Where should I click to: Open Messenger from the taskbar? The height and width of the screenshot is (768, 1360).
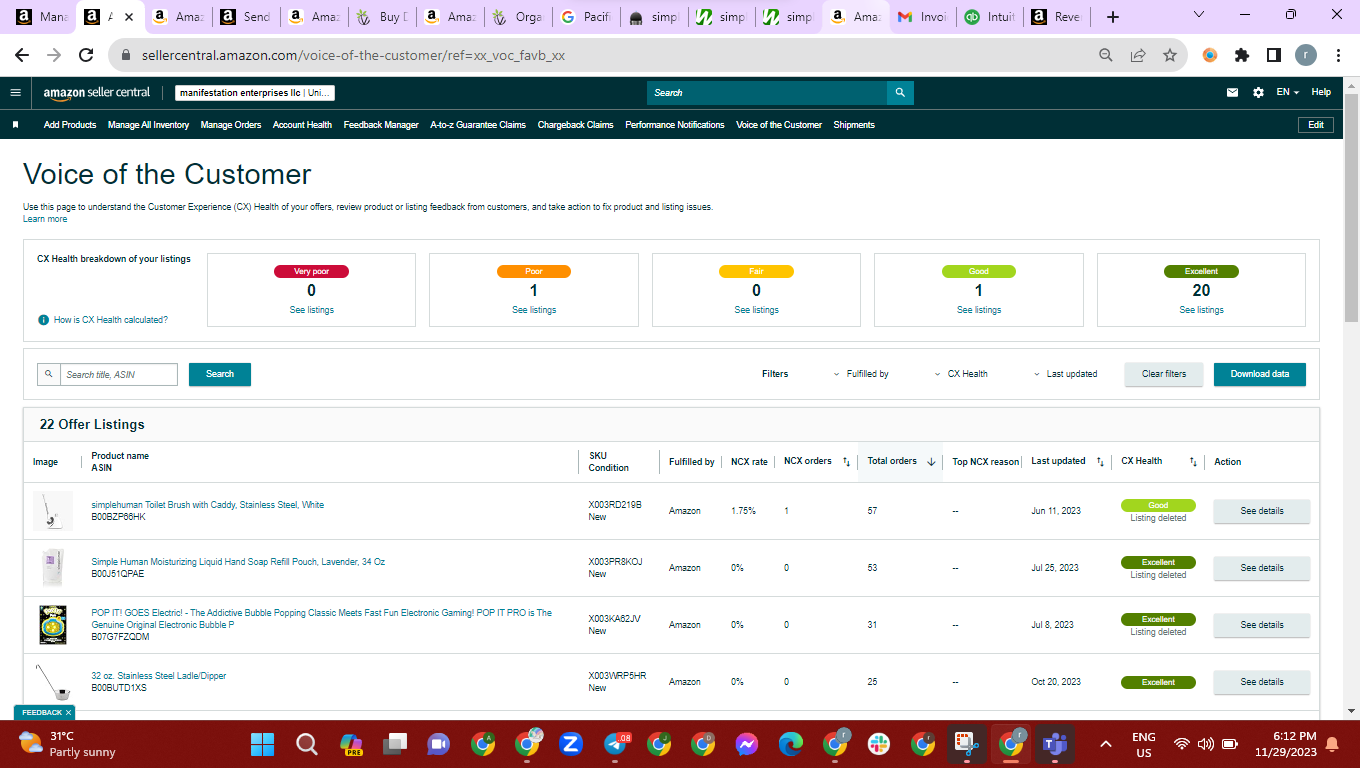(x=747, y=744)
